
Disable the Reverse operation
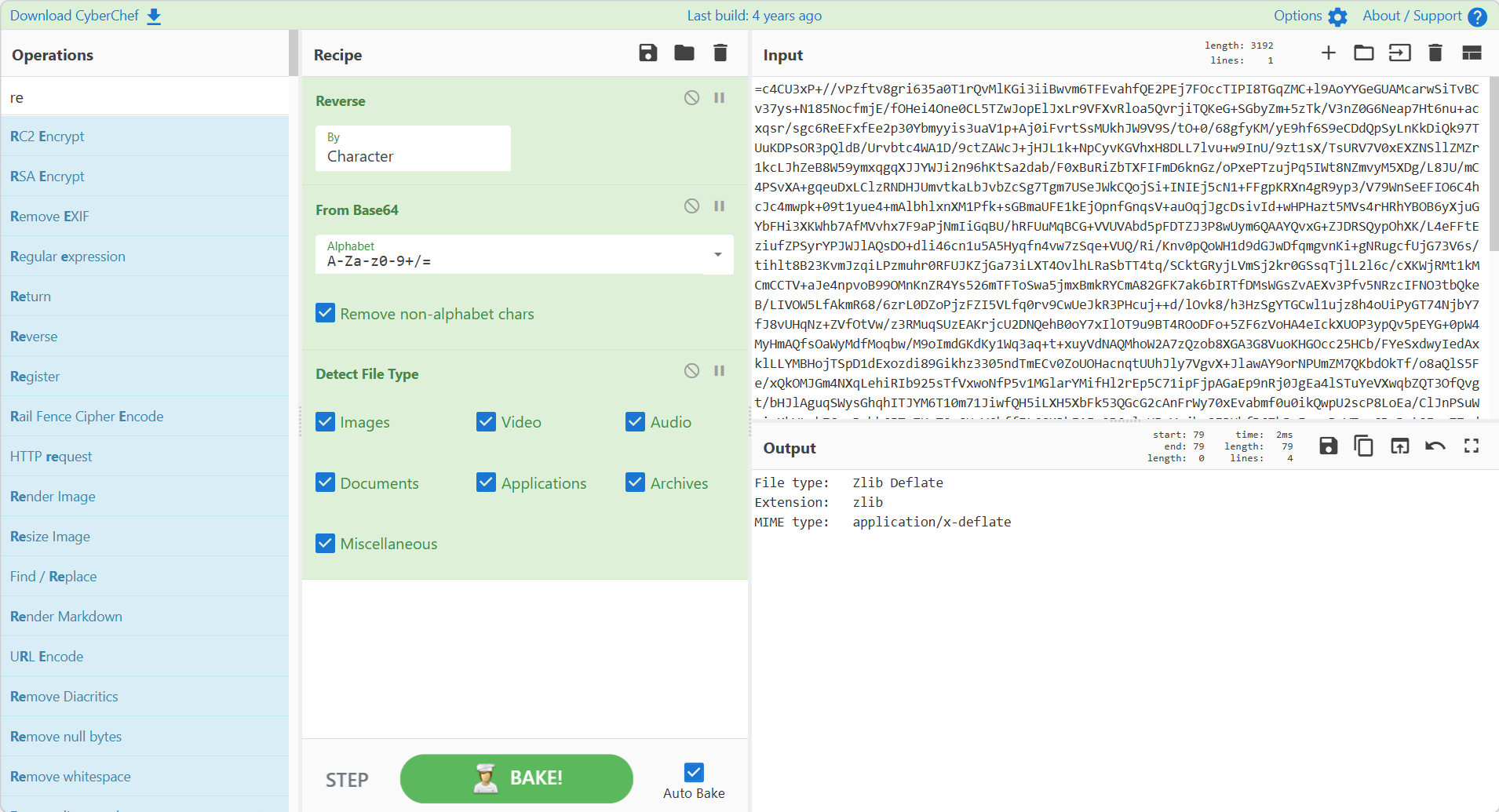tap(691, 98)
